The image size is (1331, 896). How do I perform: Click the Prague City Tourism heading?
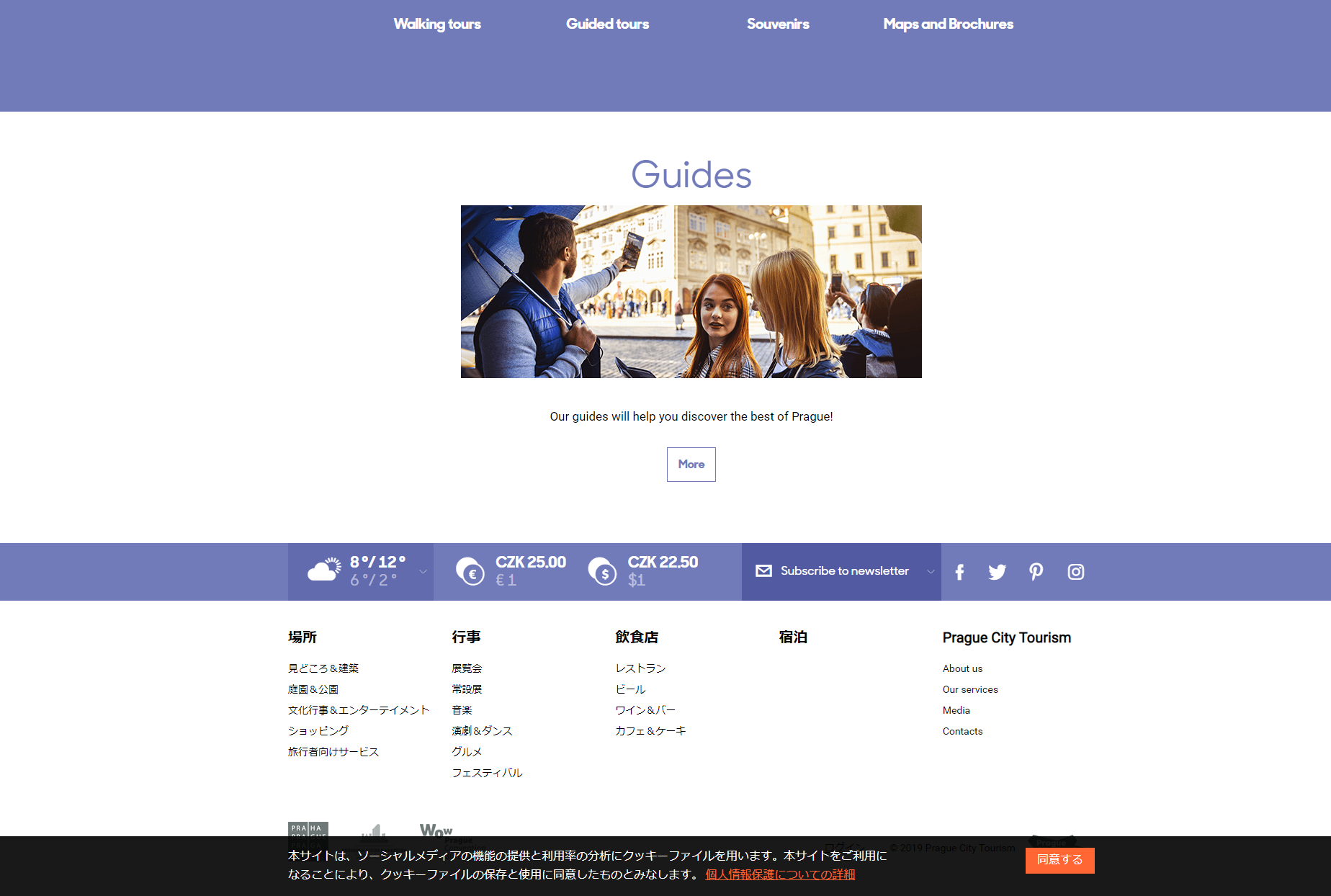[1006, 637]
